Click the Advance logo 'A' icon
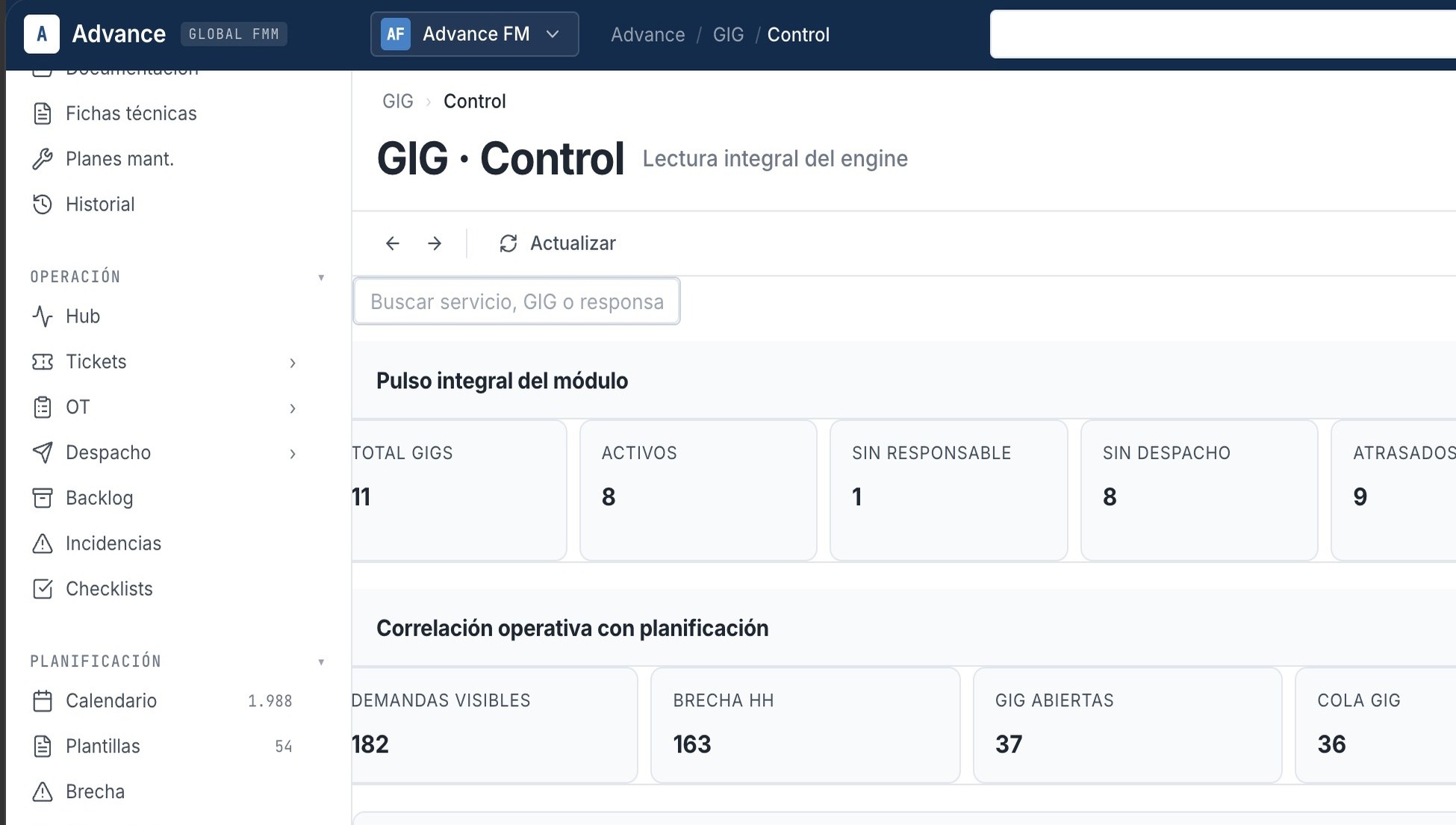This screenshot has height=825, width=1456. (42, 34)
